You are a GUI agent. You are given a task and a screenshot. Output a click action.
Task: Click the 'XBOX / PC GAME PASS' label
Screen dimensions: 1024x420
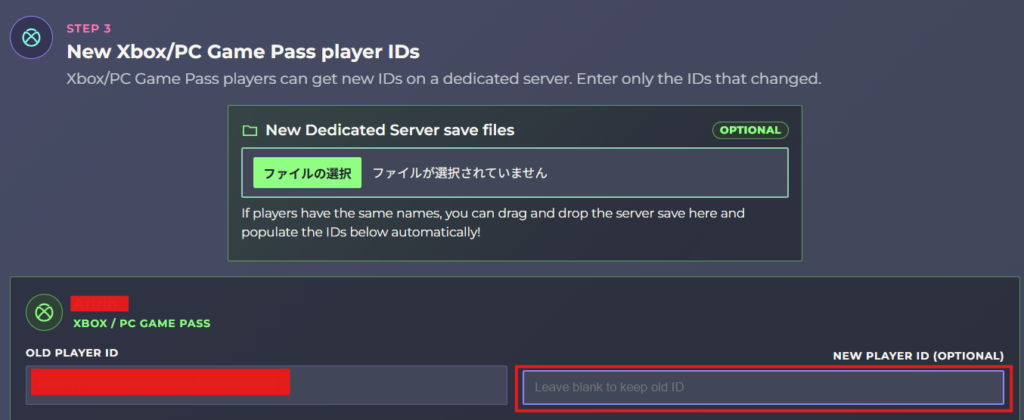click(x=142, y=323)
